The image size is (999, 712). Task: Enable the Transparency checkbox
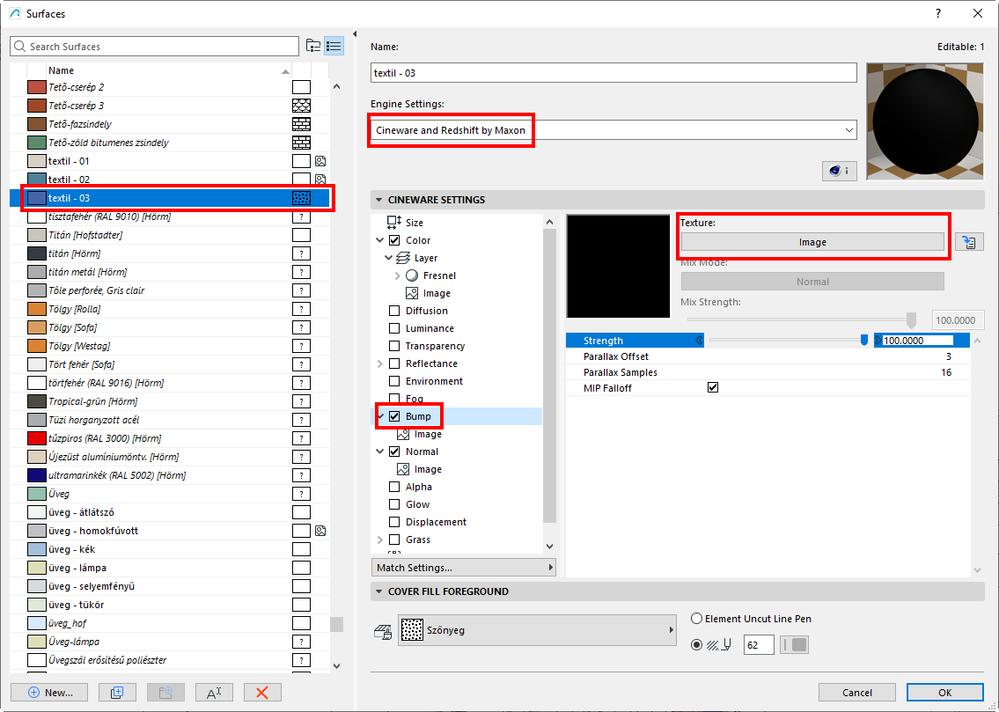coord(394,346)
